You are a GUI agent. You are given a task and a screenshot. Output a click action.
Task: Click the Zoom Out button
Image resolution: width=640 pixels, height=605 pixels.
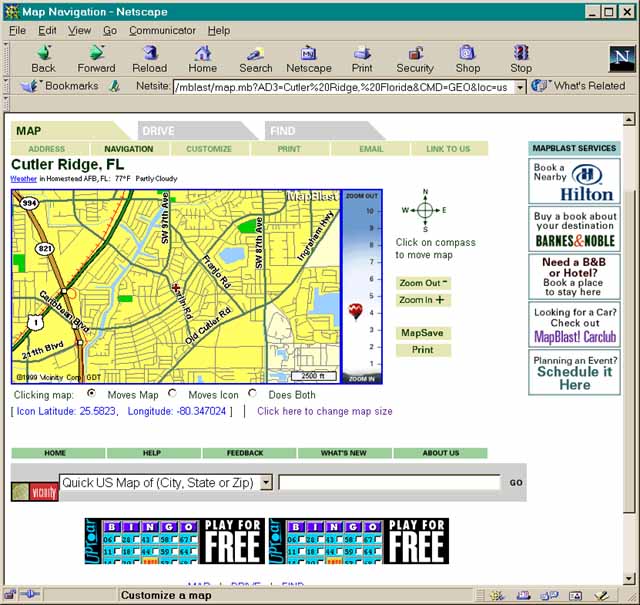click(423, 283)
